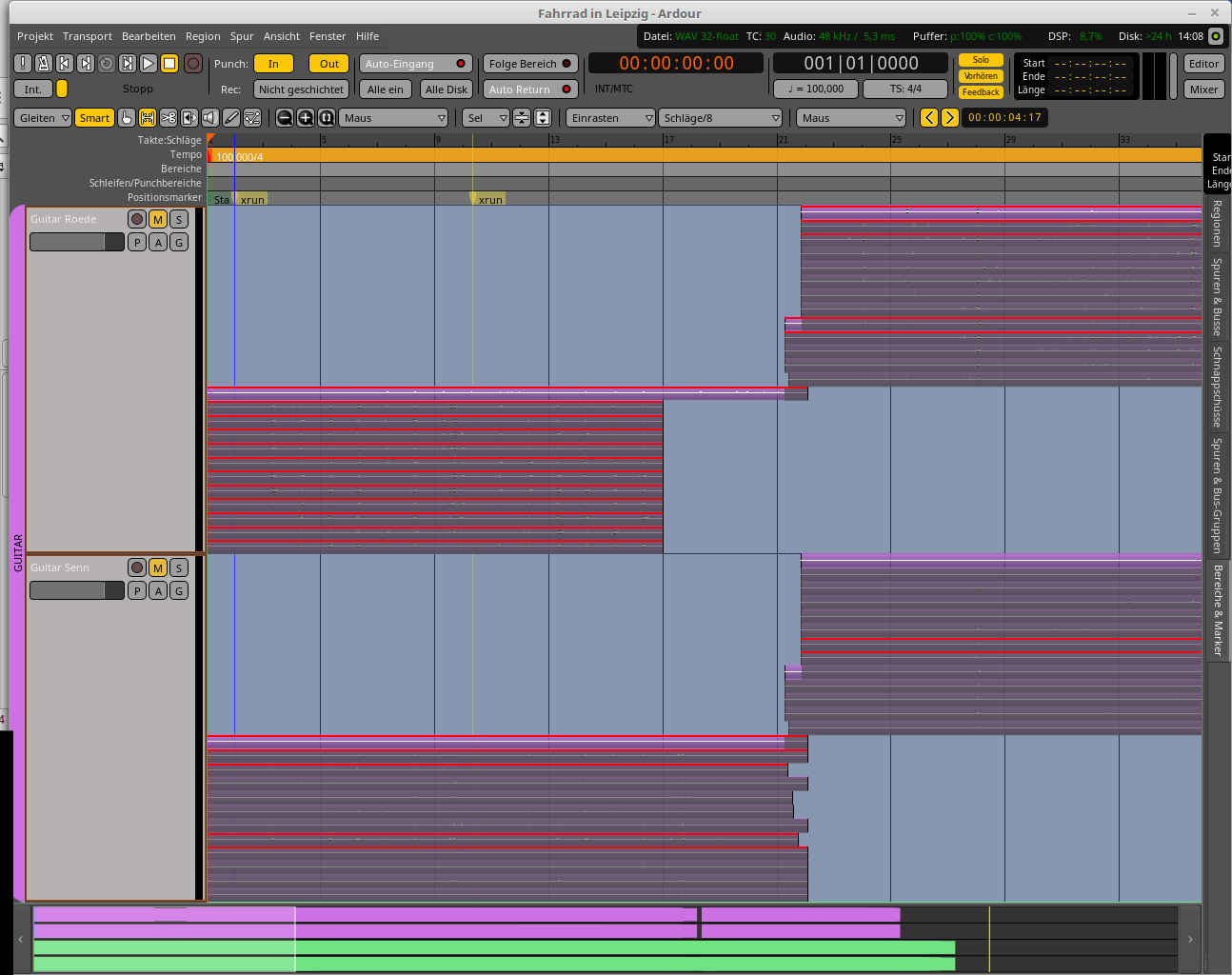The height and width of the screenshot is (975, 1232).
Task: Toggle the metronome click icon
Action: (43, 64)
